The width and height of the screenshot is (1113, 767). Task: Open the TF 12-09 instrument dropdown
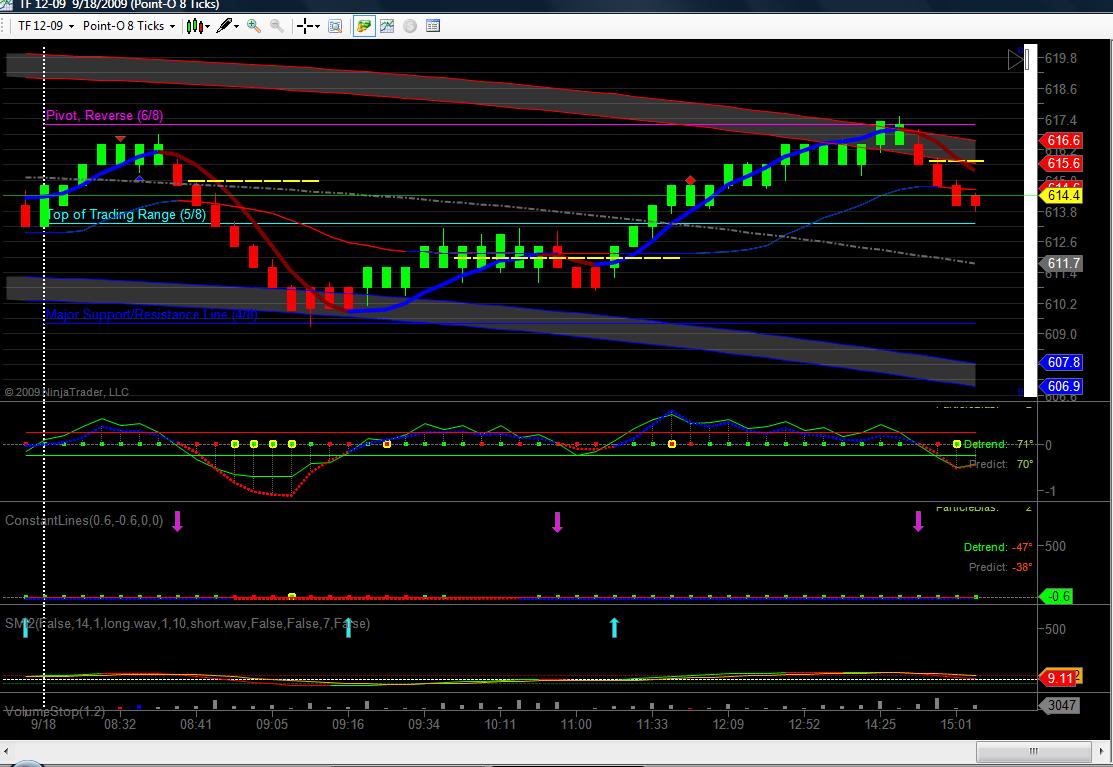click(46, 26)
